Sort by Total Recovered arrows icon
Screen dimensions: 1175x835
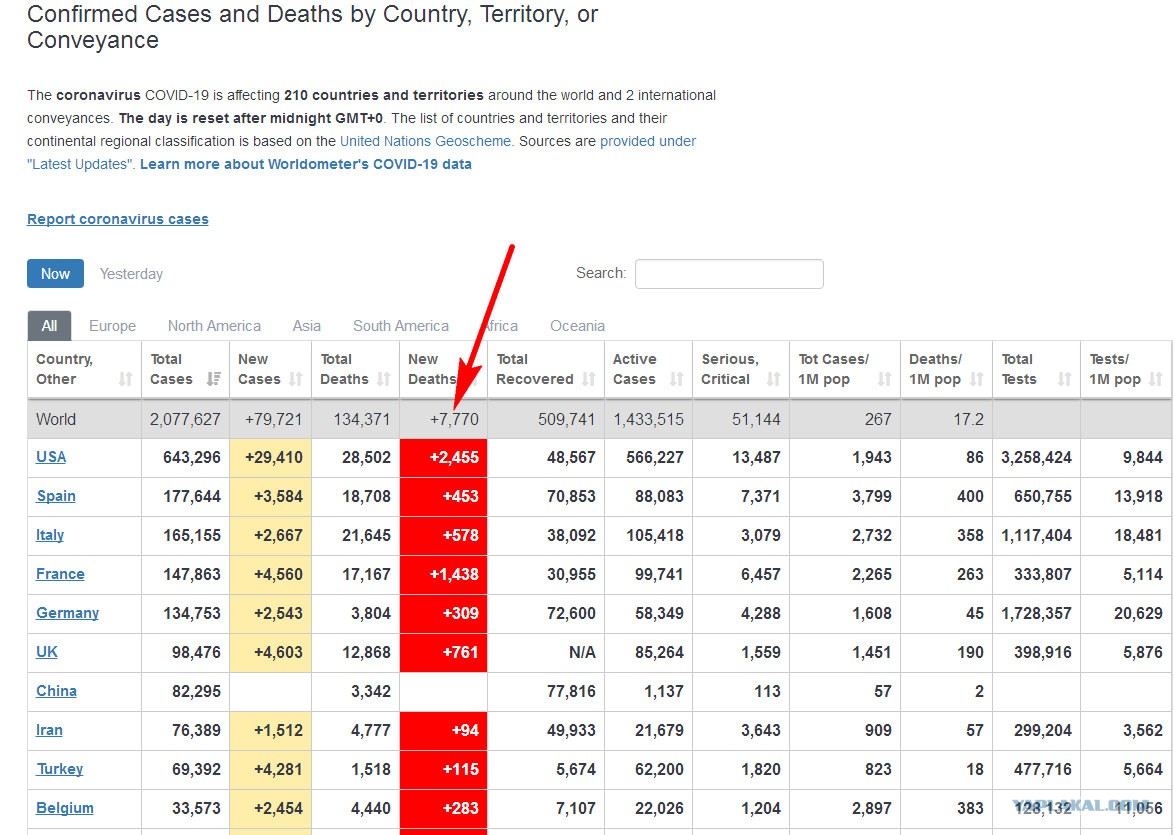pyautogui.click(x=588, y=379)
